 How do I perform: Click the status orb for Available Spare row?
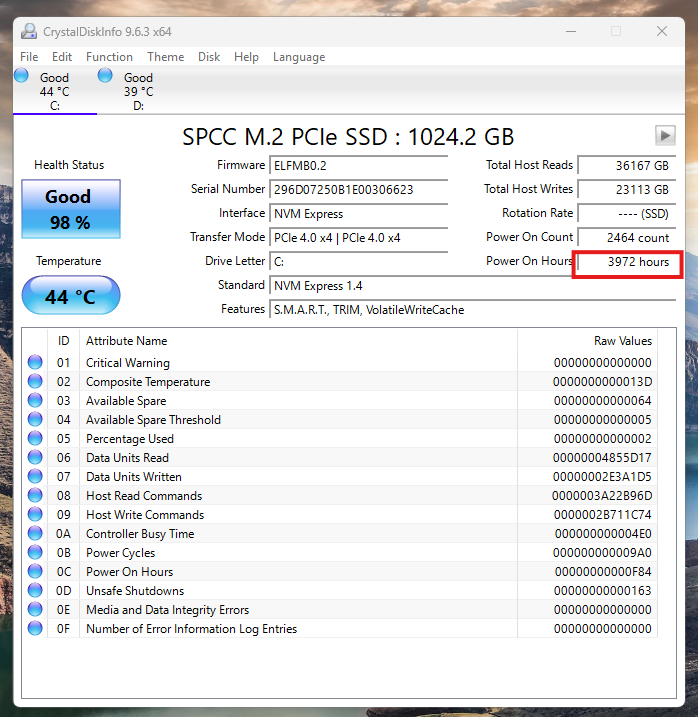coord(35,400)
